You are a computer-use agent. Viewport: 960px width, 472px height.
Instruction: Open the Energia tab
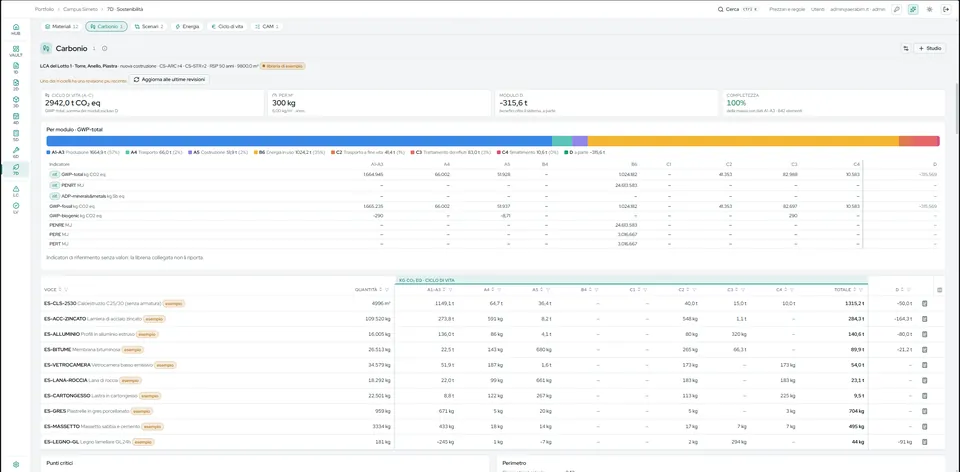click(x=187, y=27)
